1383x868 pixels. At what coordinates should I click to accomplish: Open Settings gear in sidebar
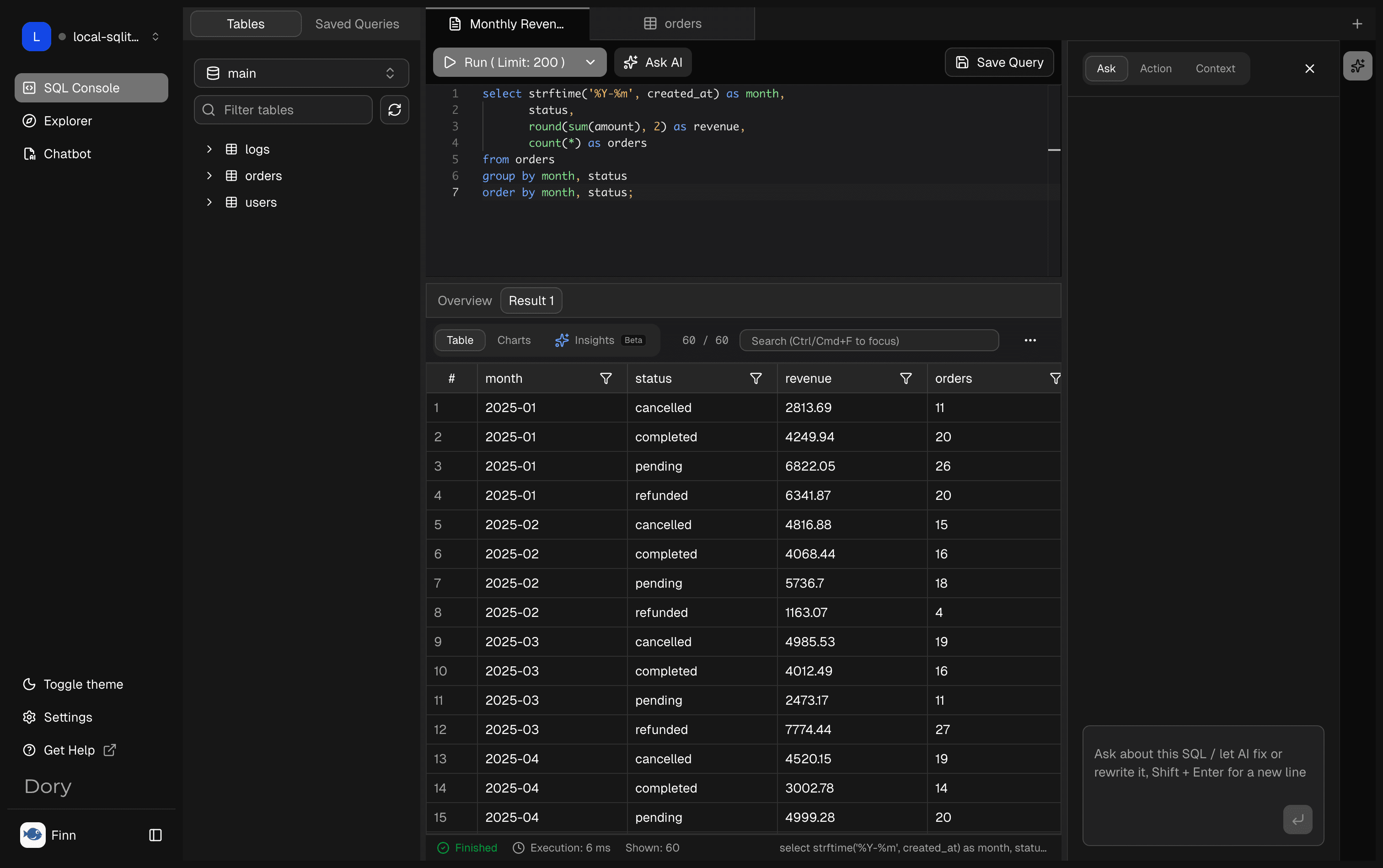coord(29,717)
